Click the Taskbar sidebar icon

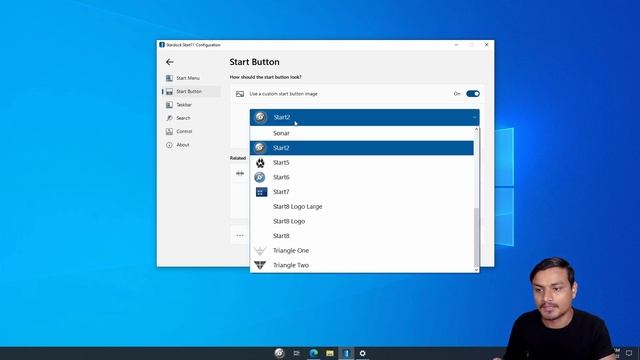click(169, 105)
